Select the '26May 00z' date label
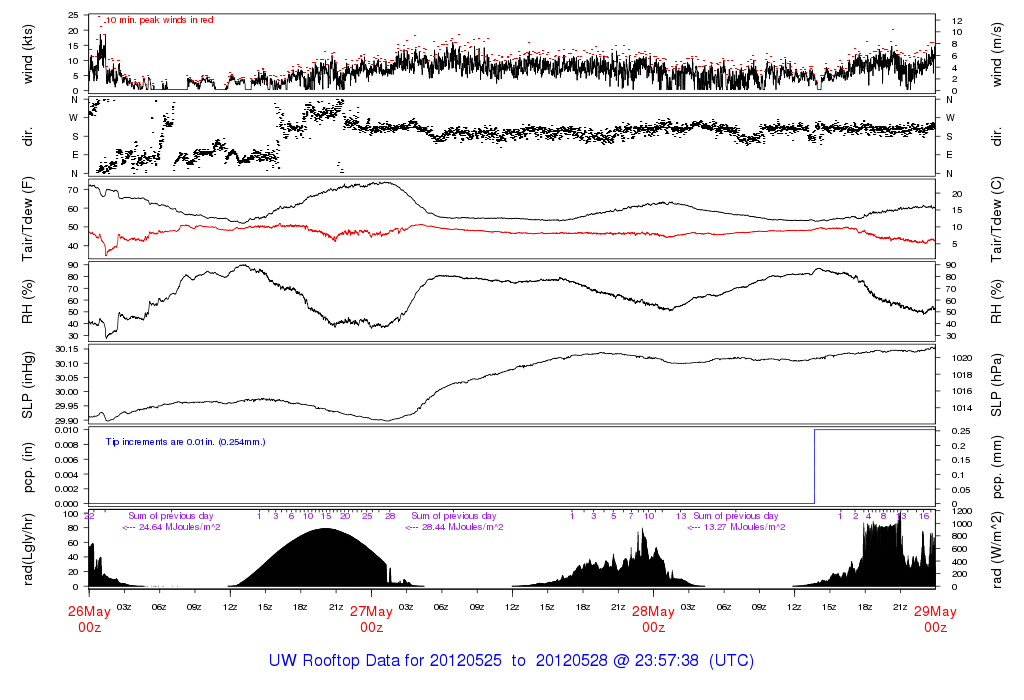This screenshot has height=700, width=1024. coord(89,619)
